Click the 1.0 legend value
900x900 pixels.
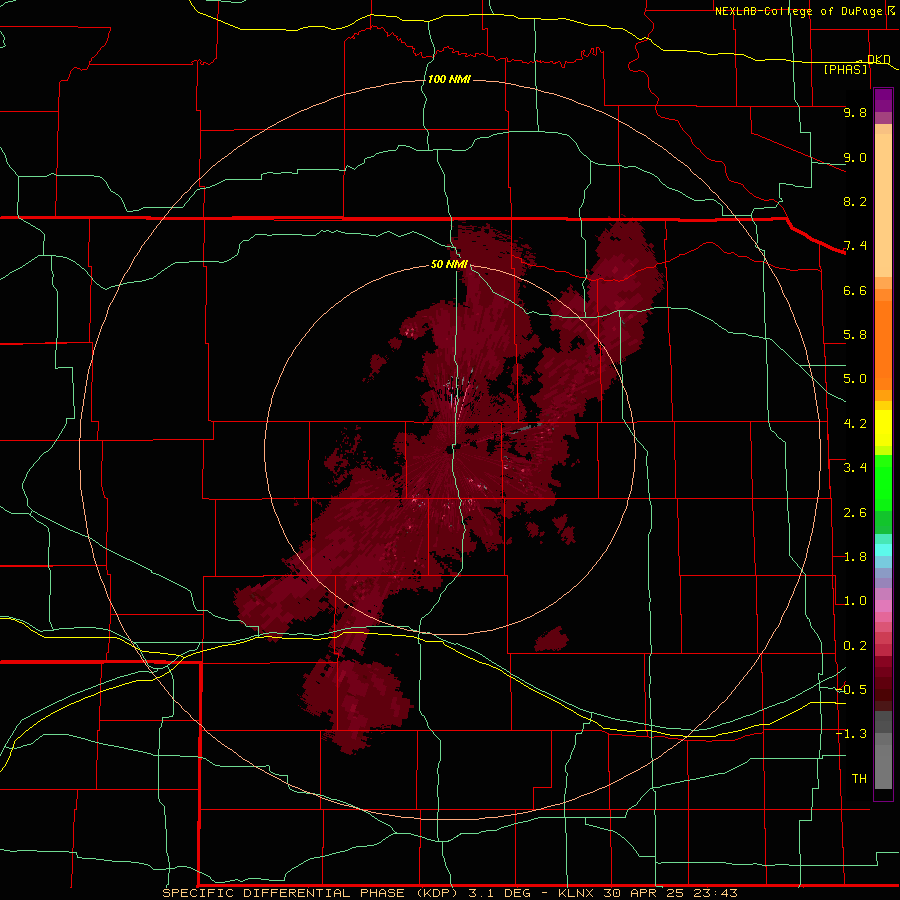point(855,601)
